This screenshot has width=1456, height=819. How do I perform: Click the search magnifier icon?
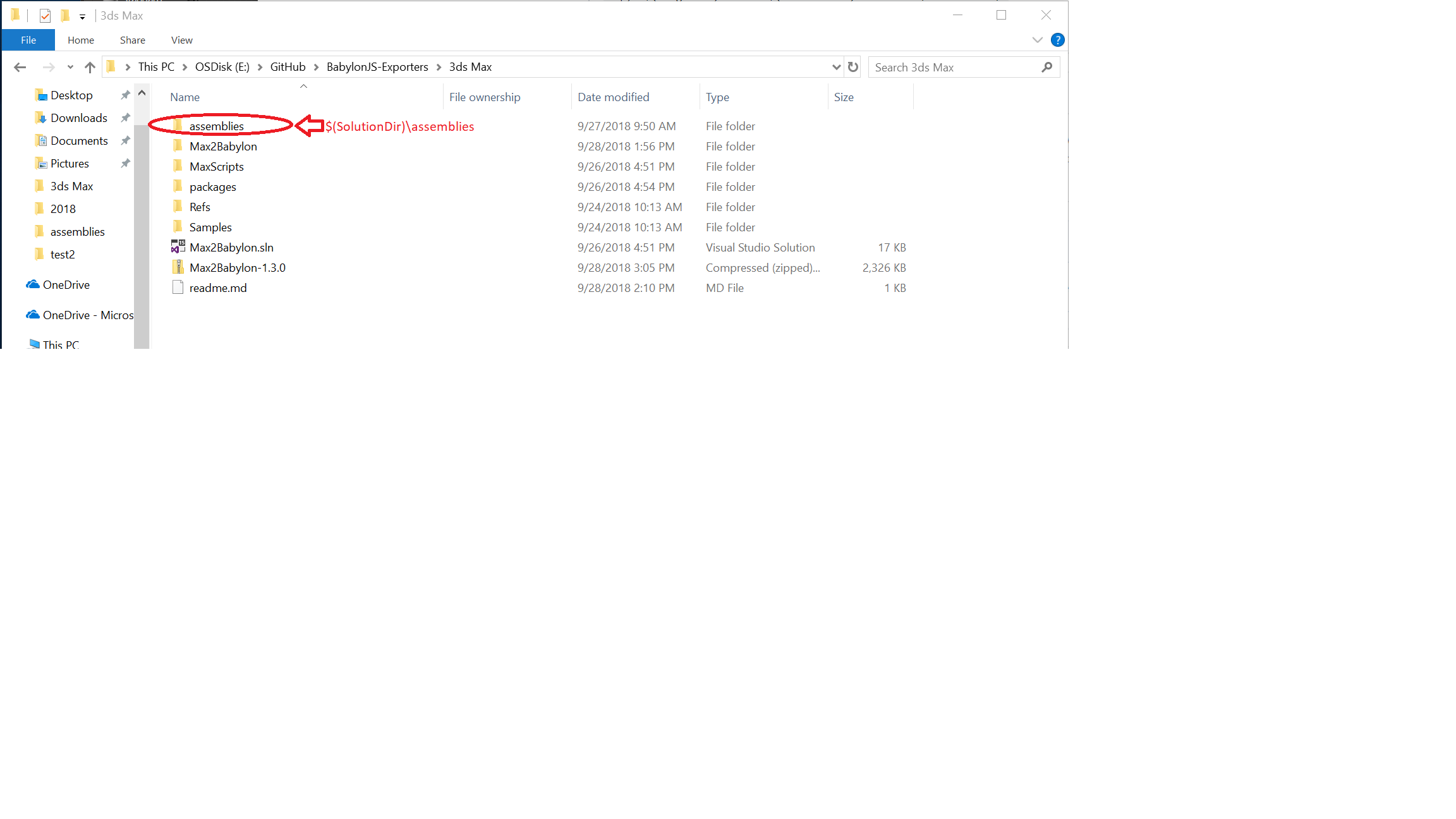click(1046, 67)
